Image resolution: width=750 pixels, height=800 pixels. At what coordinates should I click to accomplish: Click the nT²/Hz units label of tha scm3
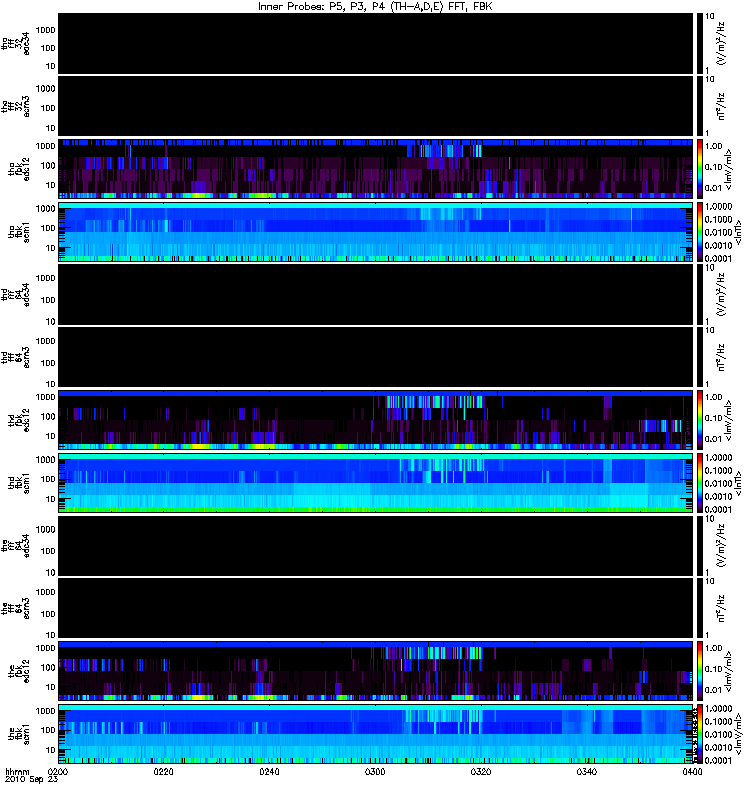(721, 106)
